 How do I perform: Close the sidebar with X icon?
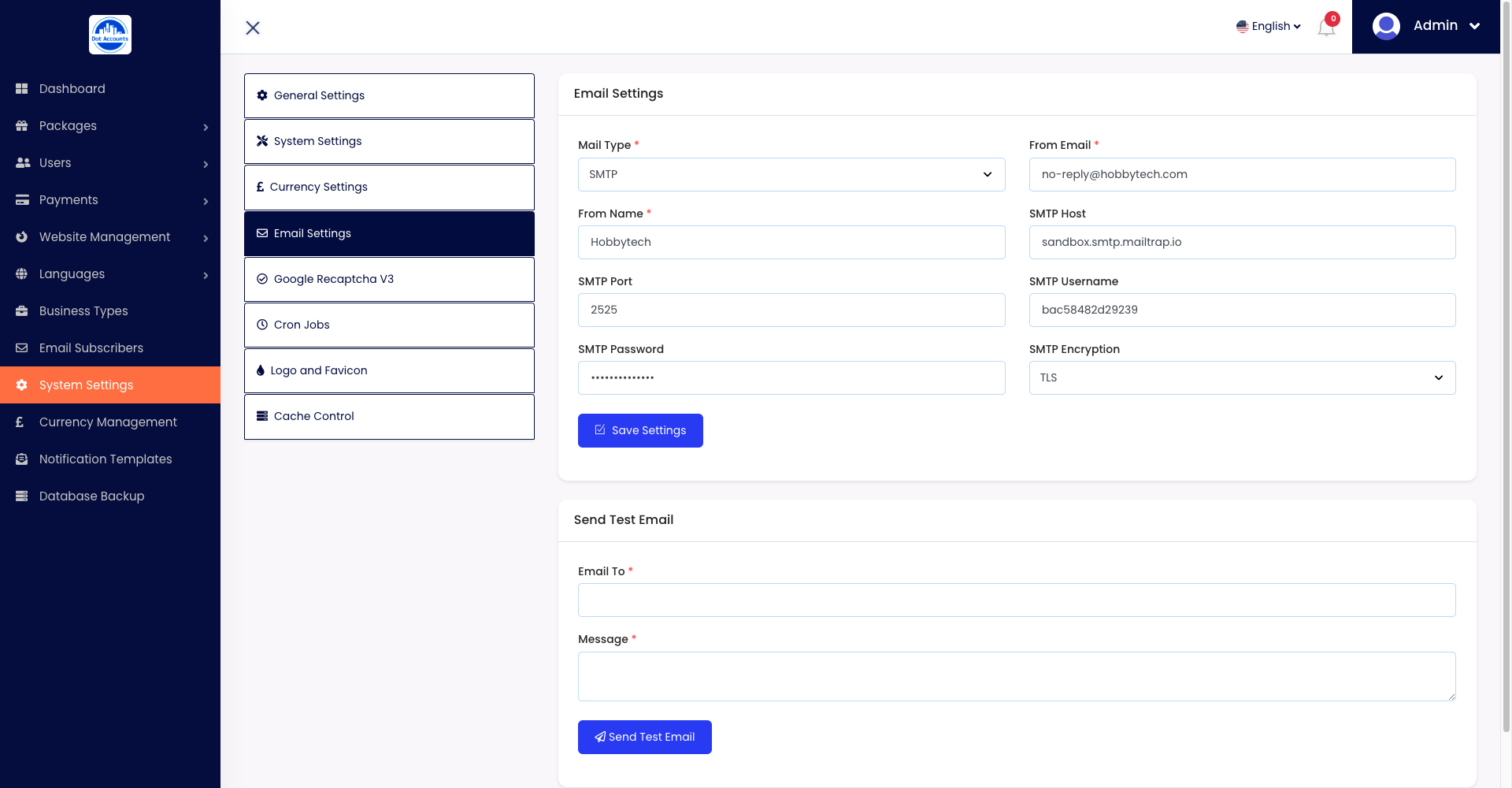pos(253,28)
